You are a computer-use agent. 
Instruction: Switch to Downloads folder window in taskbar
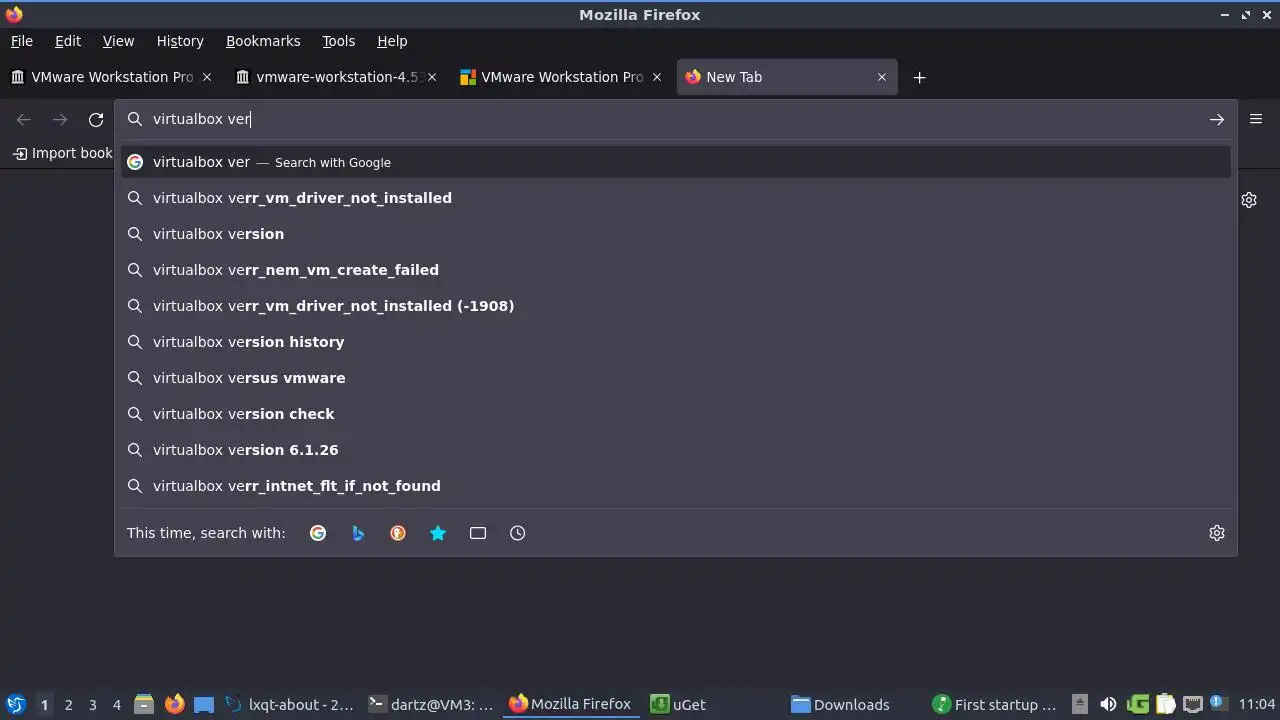(857, 704)
